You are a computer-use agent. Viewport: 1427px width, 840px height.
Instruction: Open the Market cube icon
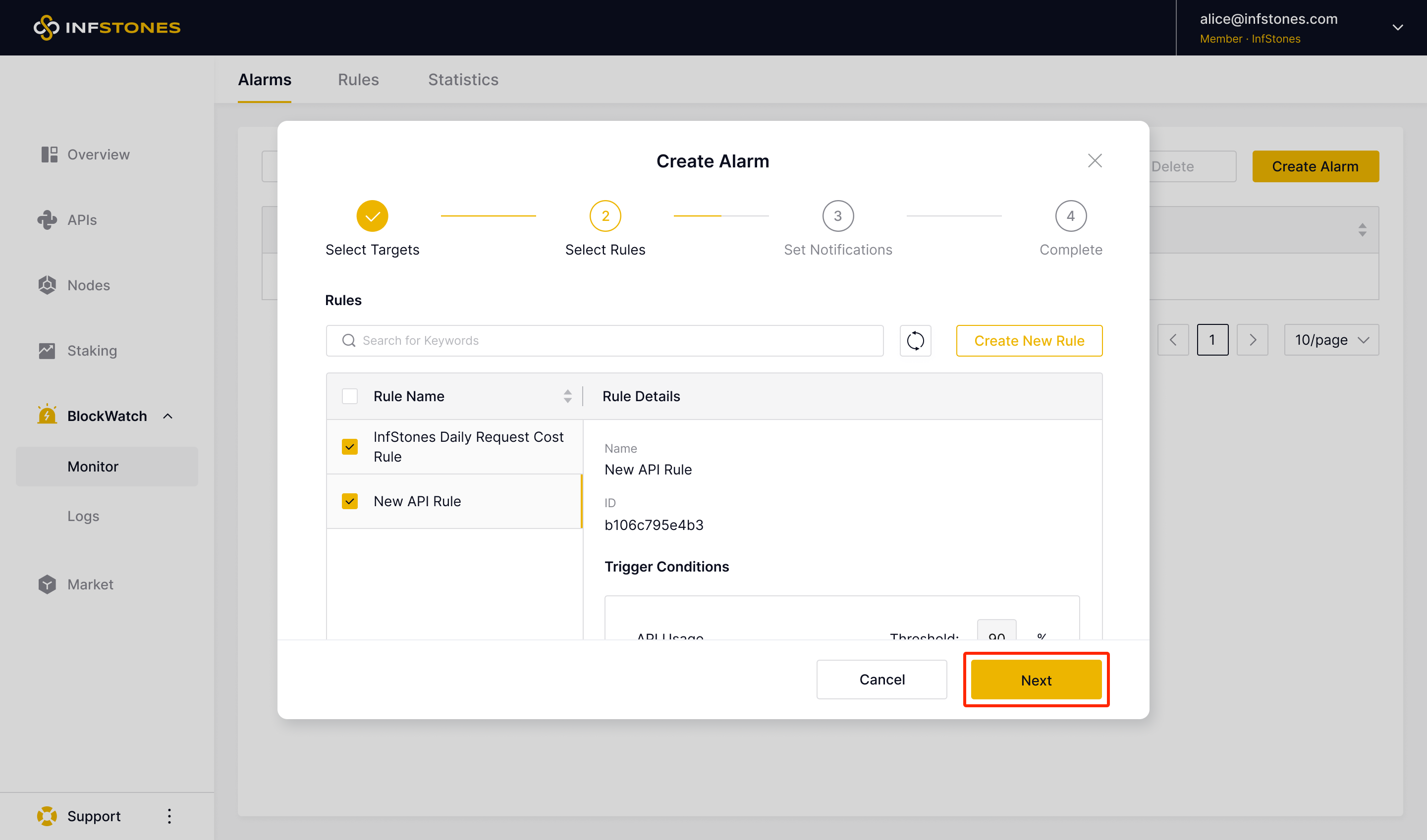point(47,584)
